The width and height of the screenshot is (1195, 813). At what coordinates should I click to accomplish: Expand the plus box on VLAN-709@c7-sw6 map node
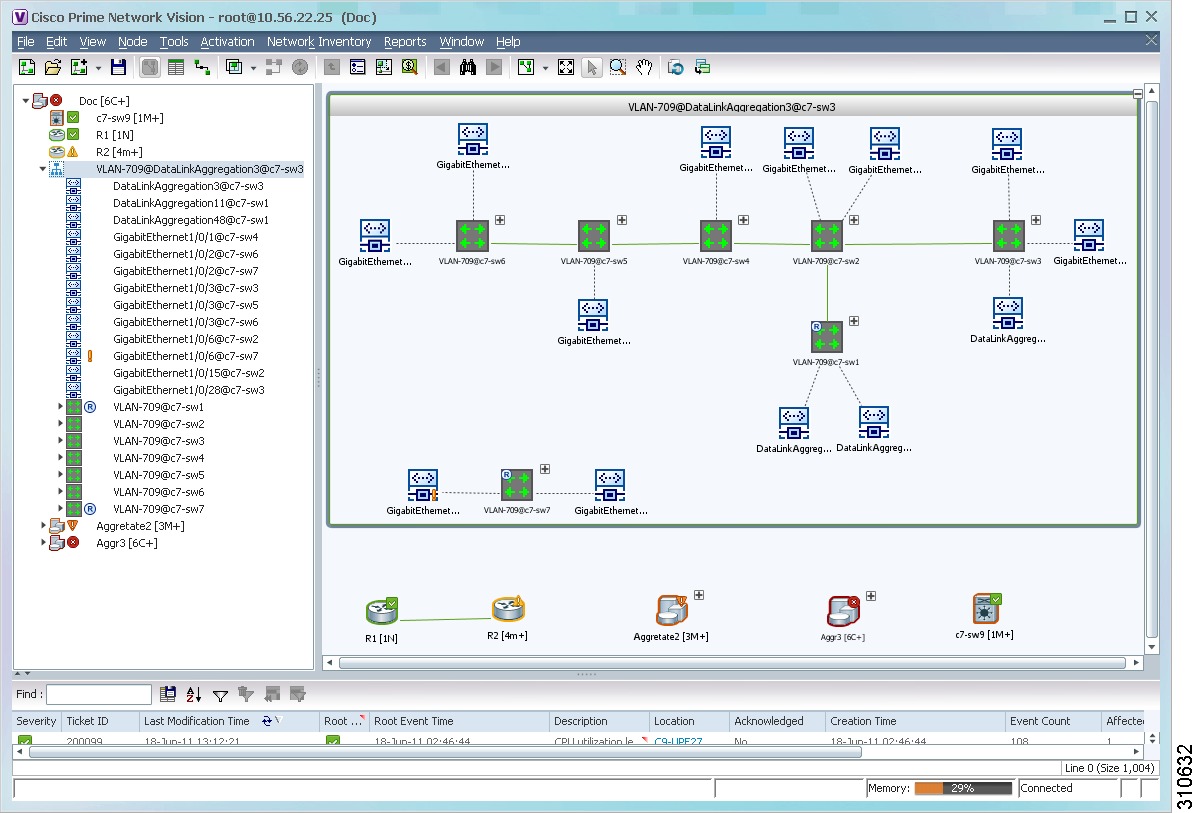pos(500,220)
